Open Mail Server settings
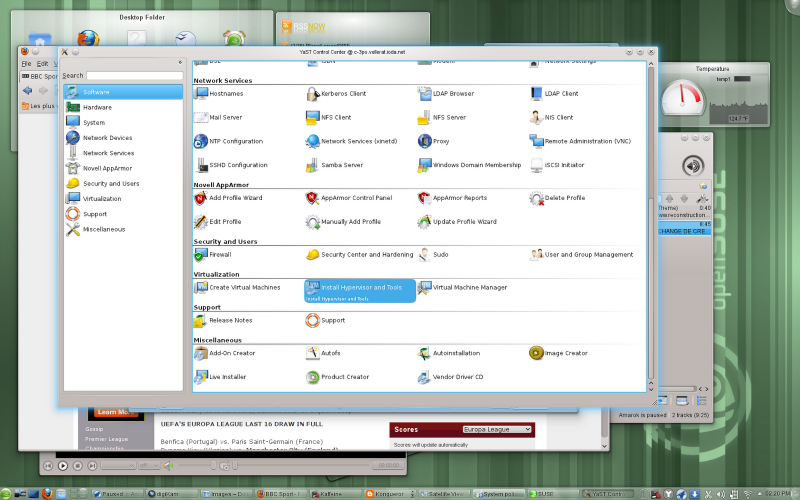This screenshot has width=800, height=500. [218, 117]
